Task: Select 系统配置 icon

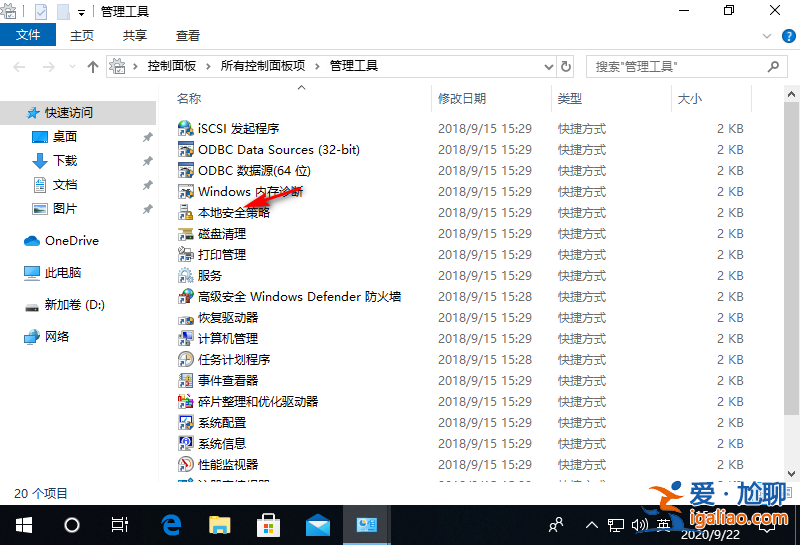Action: (x=185, y=423)
